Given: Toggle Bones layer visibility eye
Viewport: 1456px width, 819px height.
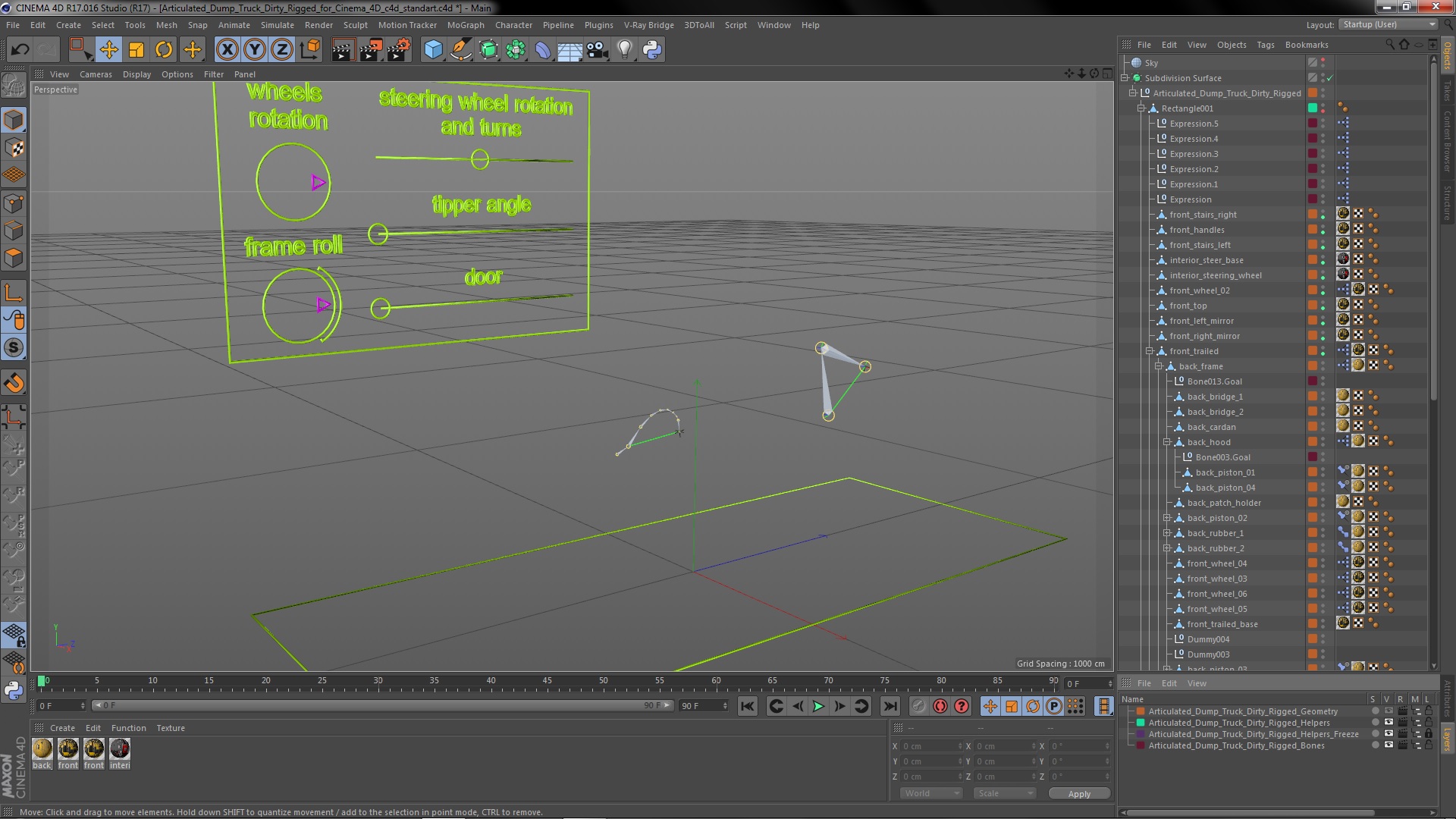Looking at the screenshot, I should tap(1389, 745).
